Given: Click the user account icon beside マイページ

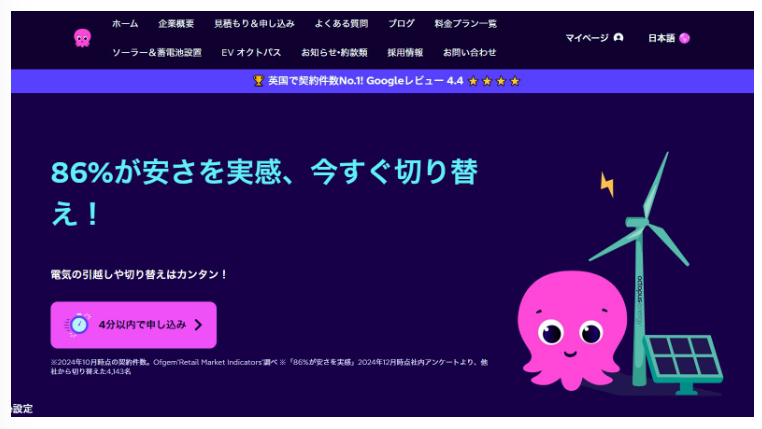Looking at the screenshot, I should pos(618,37).
